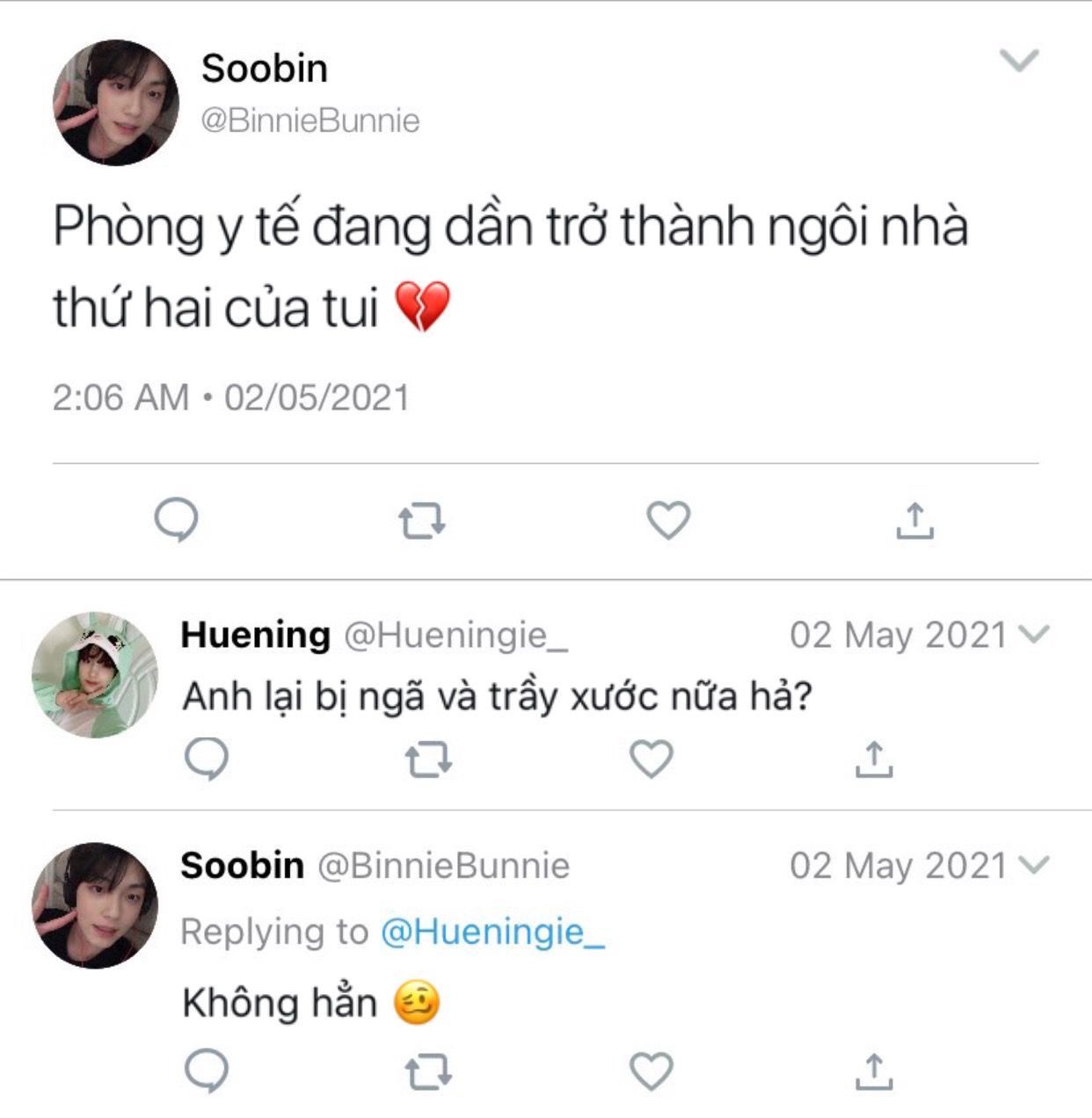Share Soobin's main tweet
Viewport: 1092px width, 1118px height.
[x=914, y=520]
